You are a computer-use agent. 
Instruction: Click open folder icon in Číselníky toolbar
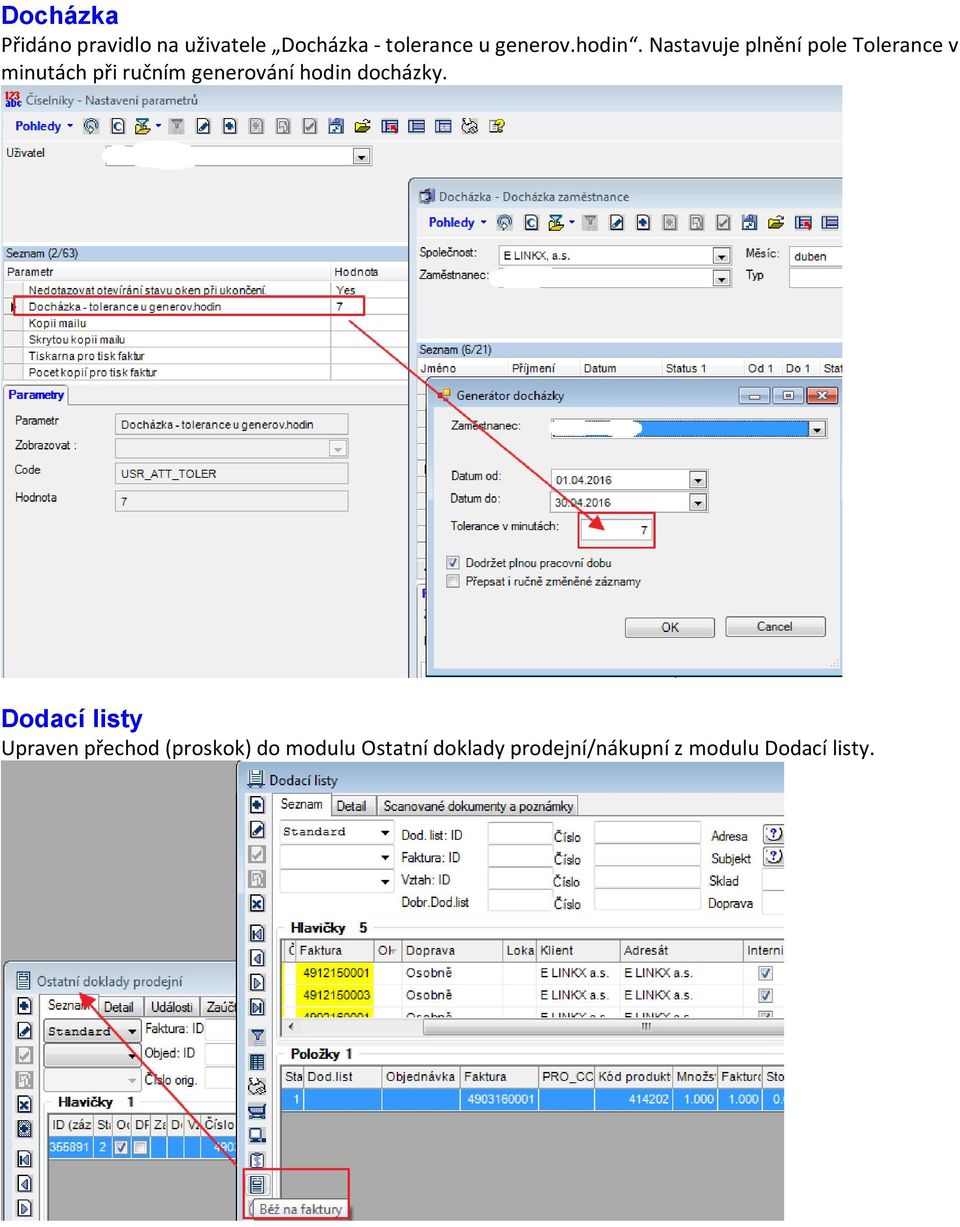(x=362, y=126)
